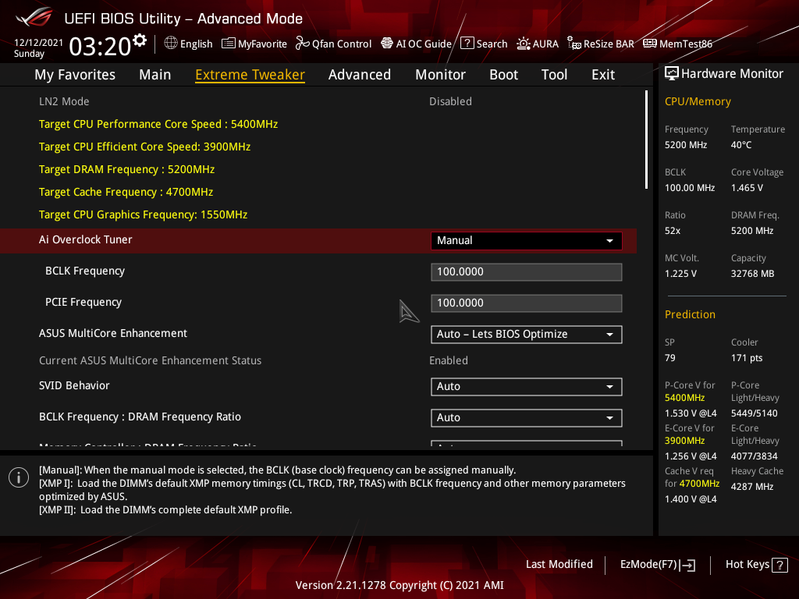Open AI OC Guide icon
Viewport: 799px width, 599px height.
(x=387, y=43)
